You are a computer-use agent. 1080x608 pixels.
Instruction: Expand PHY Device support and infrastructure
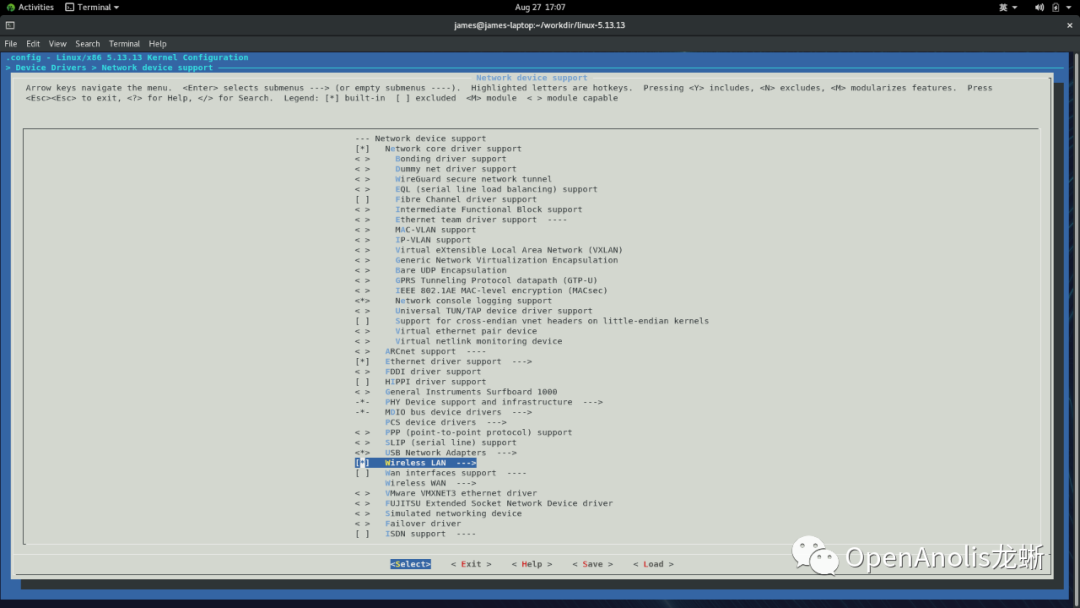[x=493, y=402]
